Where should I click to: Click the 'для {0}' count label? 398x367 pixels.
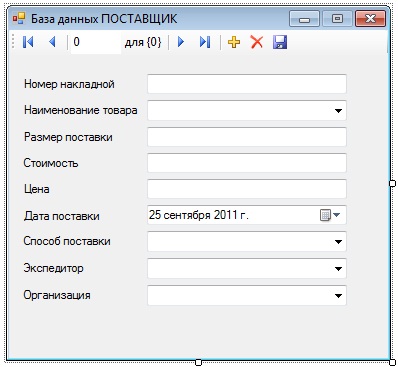[x=143, y=42]
